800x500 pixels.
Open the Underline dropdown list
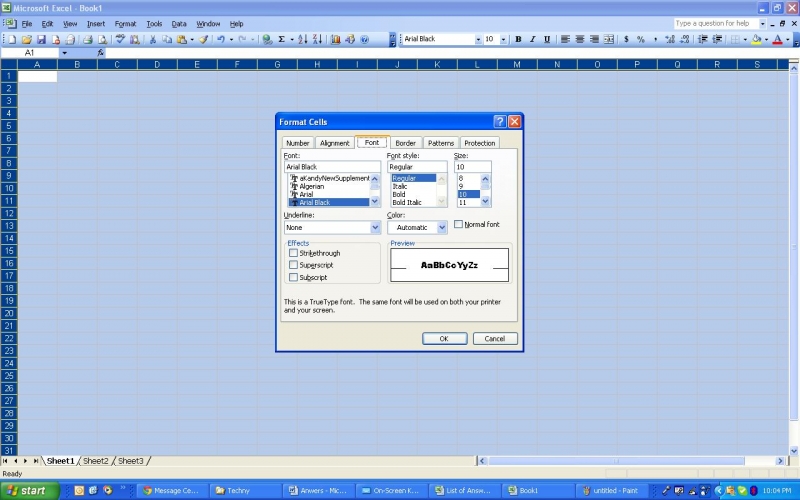pyautogui.click(x=375, y=227)
